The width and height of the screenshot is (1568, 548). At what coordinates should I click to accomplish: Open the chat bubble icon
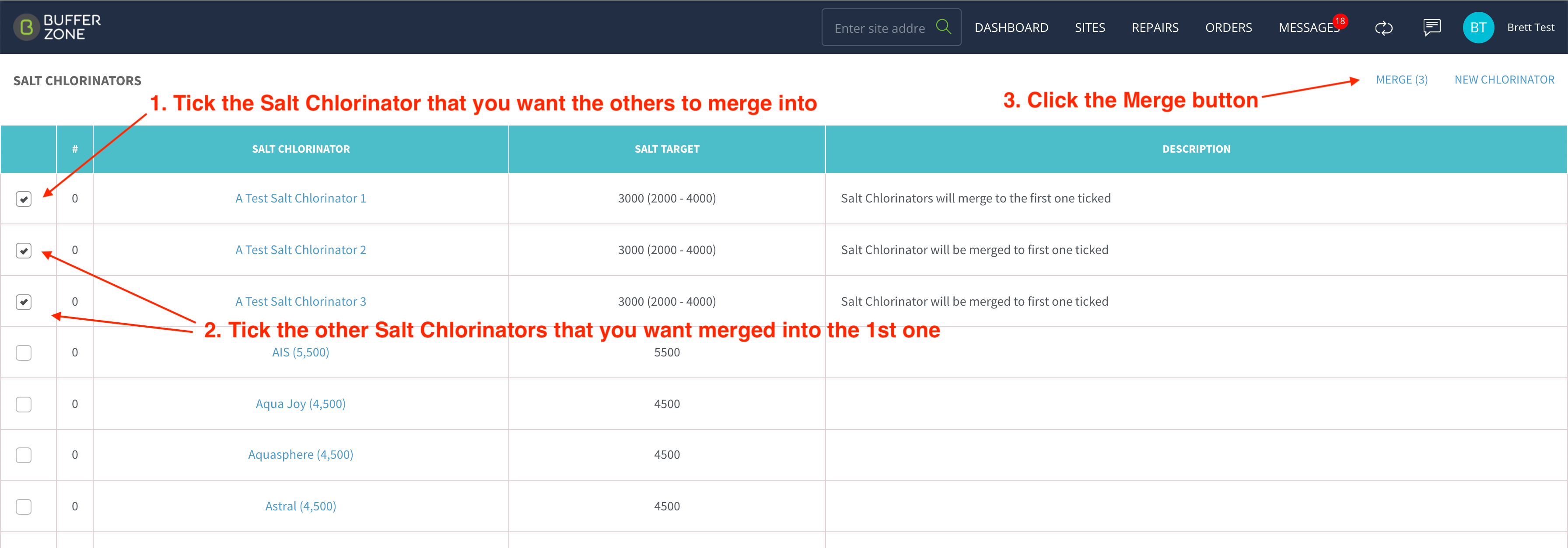pos(1431,28)
